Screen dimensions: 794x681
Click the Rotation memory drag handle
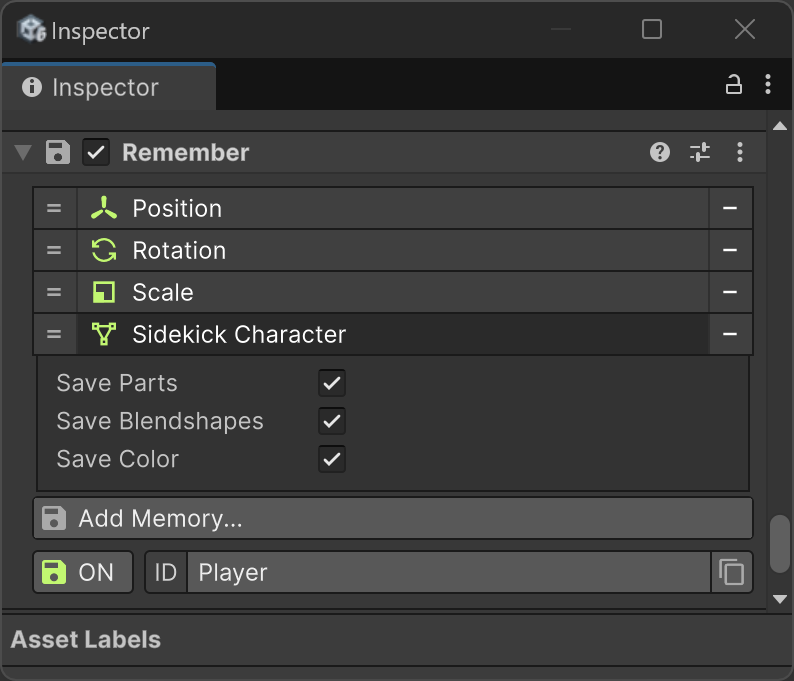pyautogui.click(x=54, y=250)
